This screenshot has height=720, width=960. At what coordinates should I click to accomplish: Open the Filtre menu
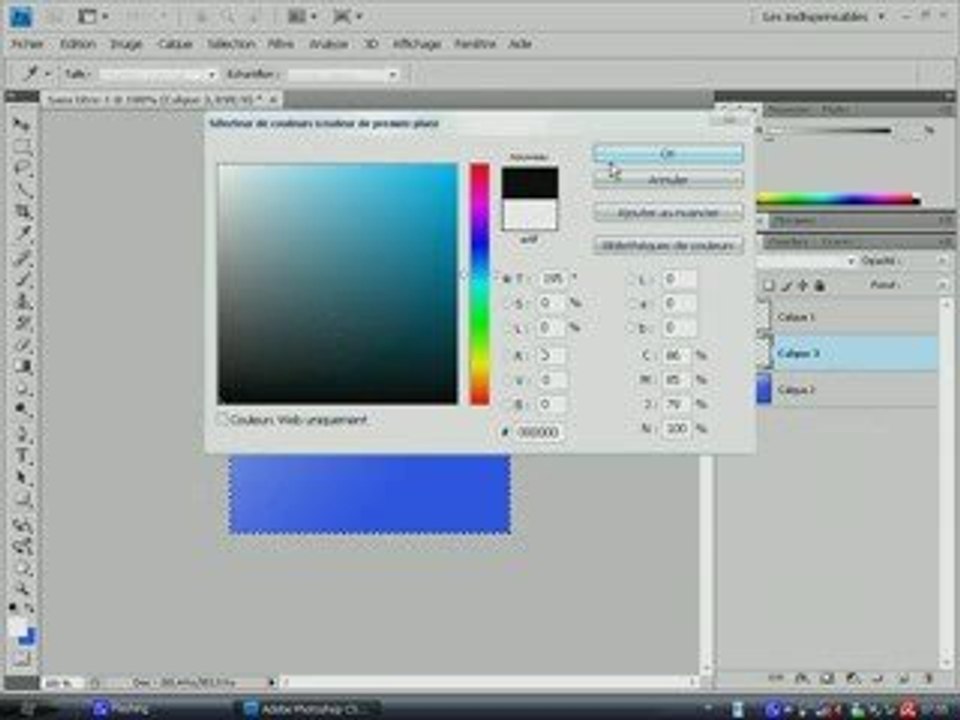click(x=280, y=44)
